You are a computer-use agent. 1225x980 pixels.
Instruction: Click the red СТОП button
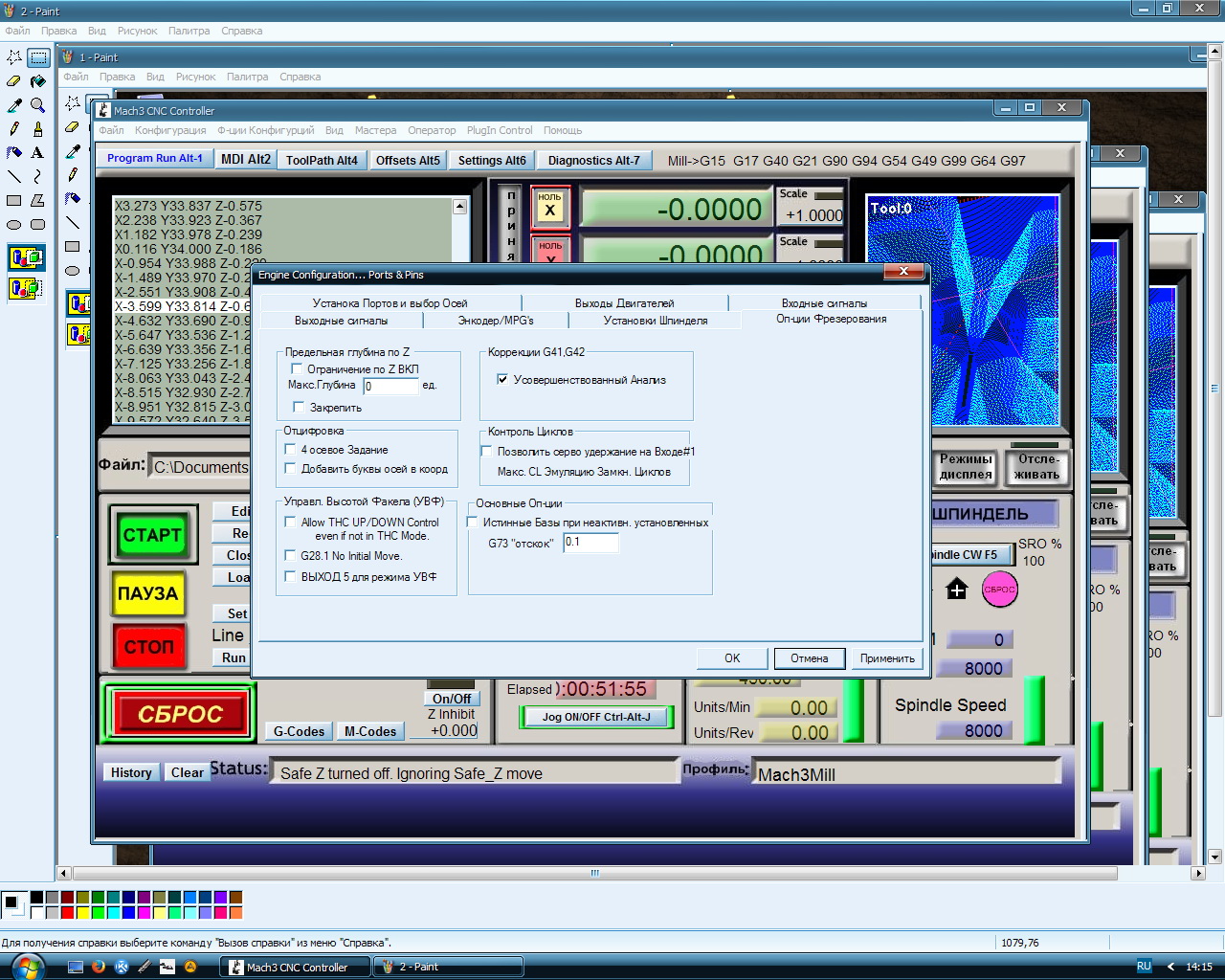(x=148, y=647)
